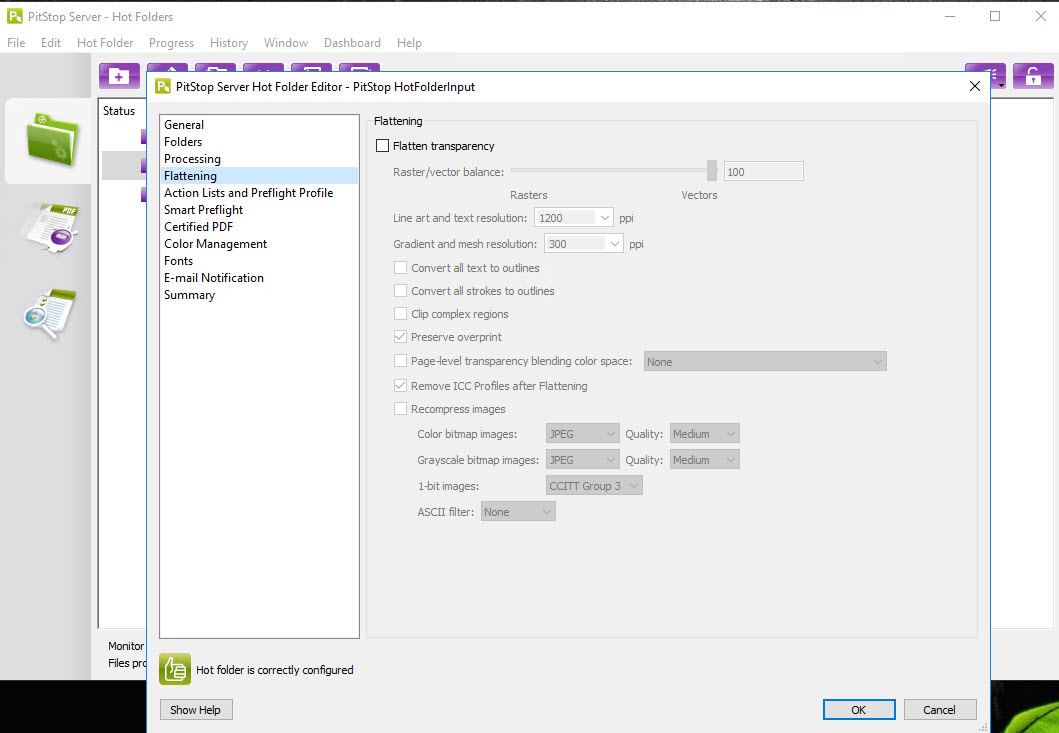Open the Dashboard menu

point(353,43)
